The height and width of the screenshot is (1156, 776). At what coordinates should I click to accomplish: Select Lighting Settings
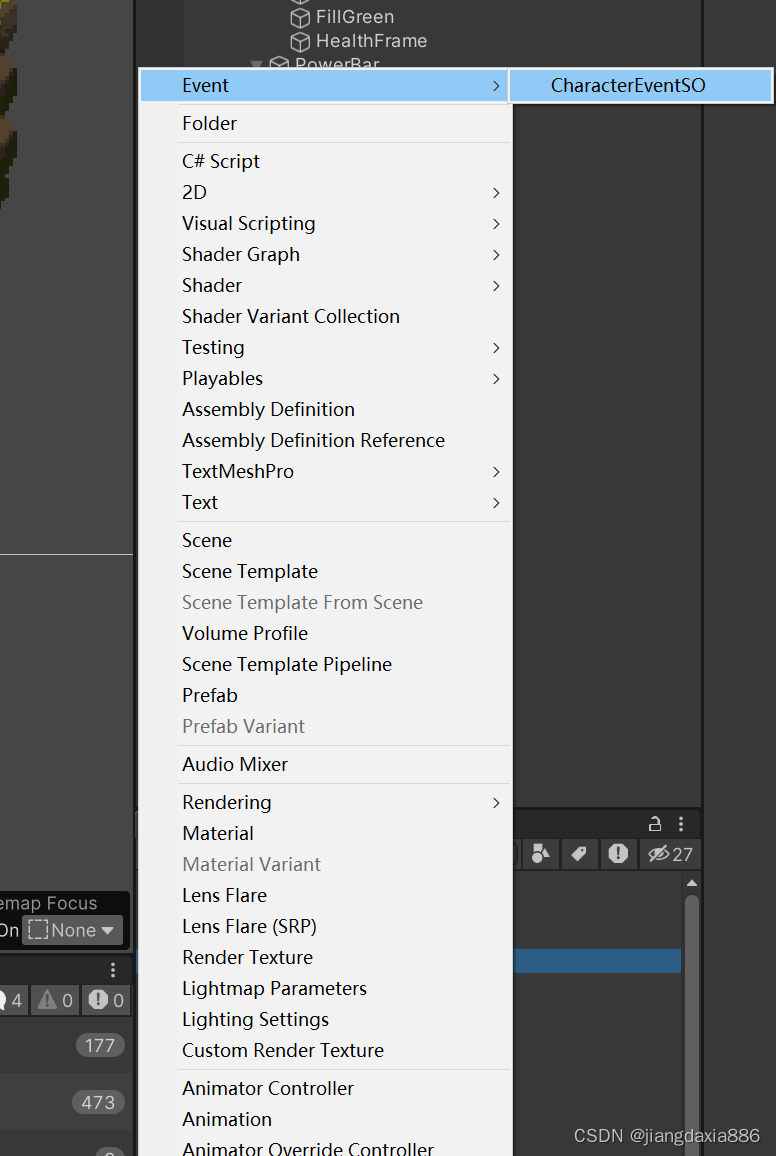coord(325,1019)
